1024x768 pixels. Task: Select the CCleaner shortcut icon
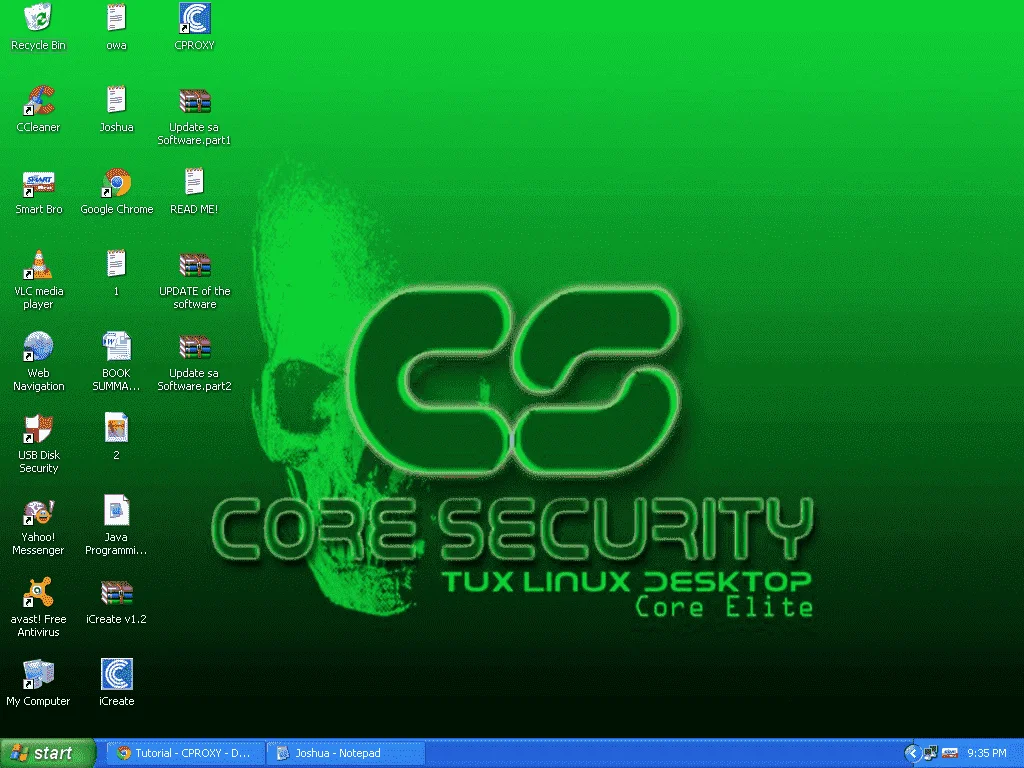click(x=38, y=100)
